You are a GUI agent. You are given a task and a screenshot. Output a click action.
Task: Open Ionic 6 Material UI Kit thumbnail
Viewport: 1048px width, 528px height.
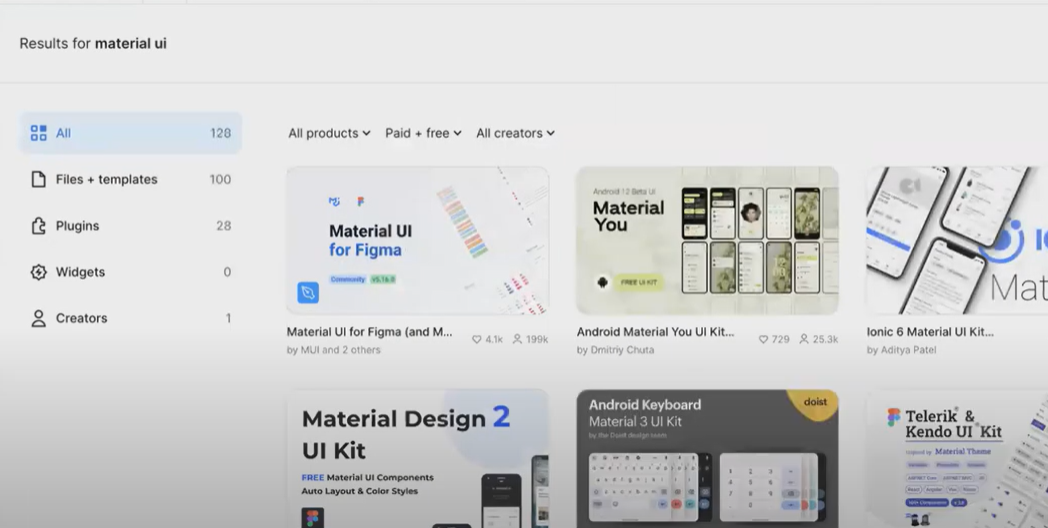[957, 241]
